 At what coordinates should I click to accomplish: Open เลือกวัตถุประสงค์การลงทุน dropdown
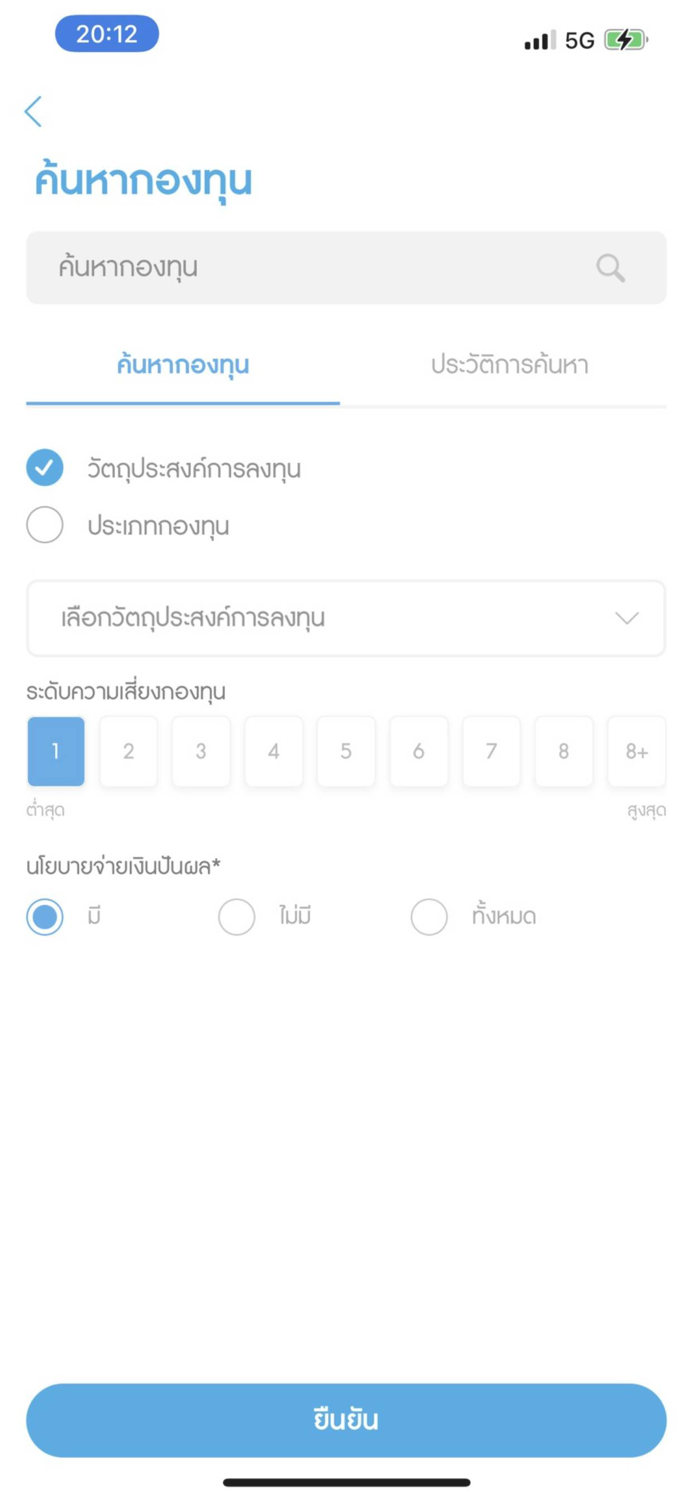346,618
